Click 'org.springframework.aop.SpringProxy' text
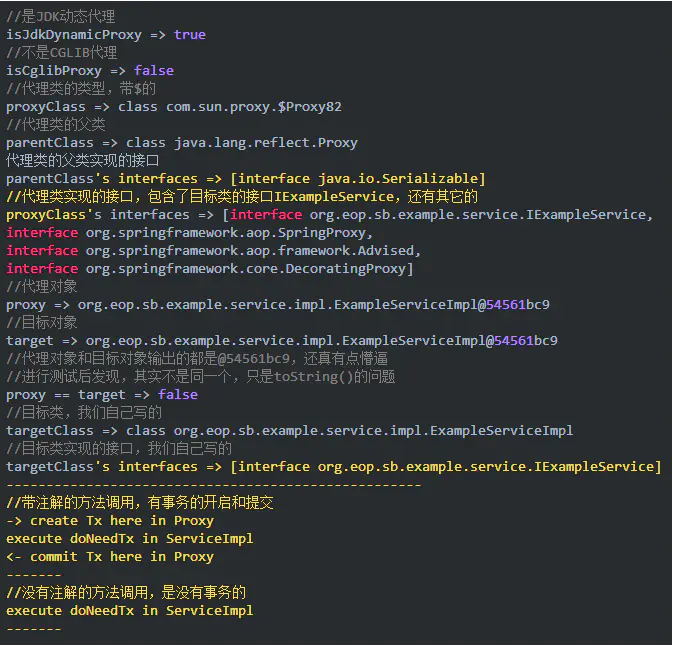 (x=226, y=233)
